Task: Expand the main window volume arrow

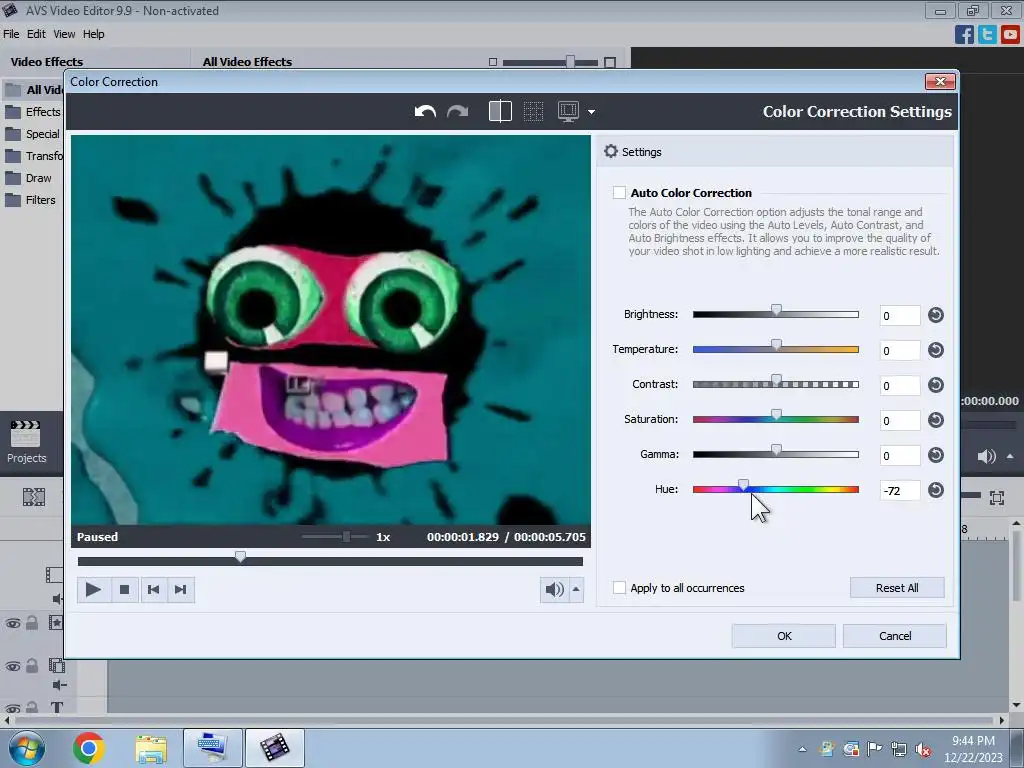Action: point(1010,456)
